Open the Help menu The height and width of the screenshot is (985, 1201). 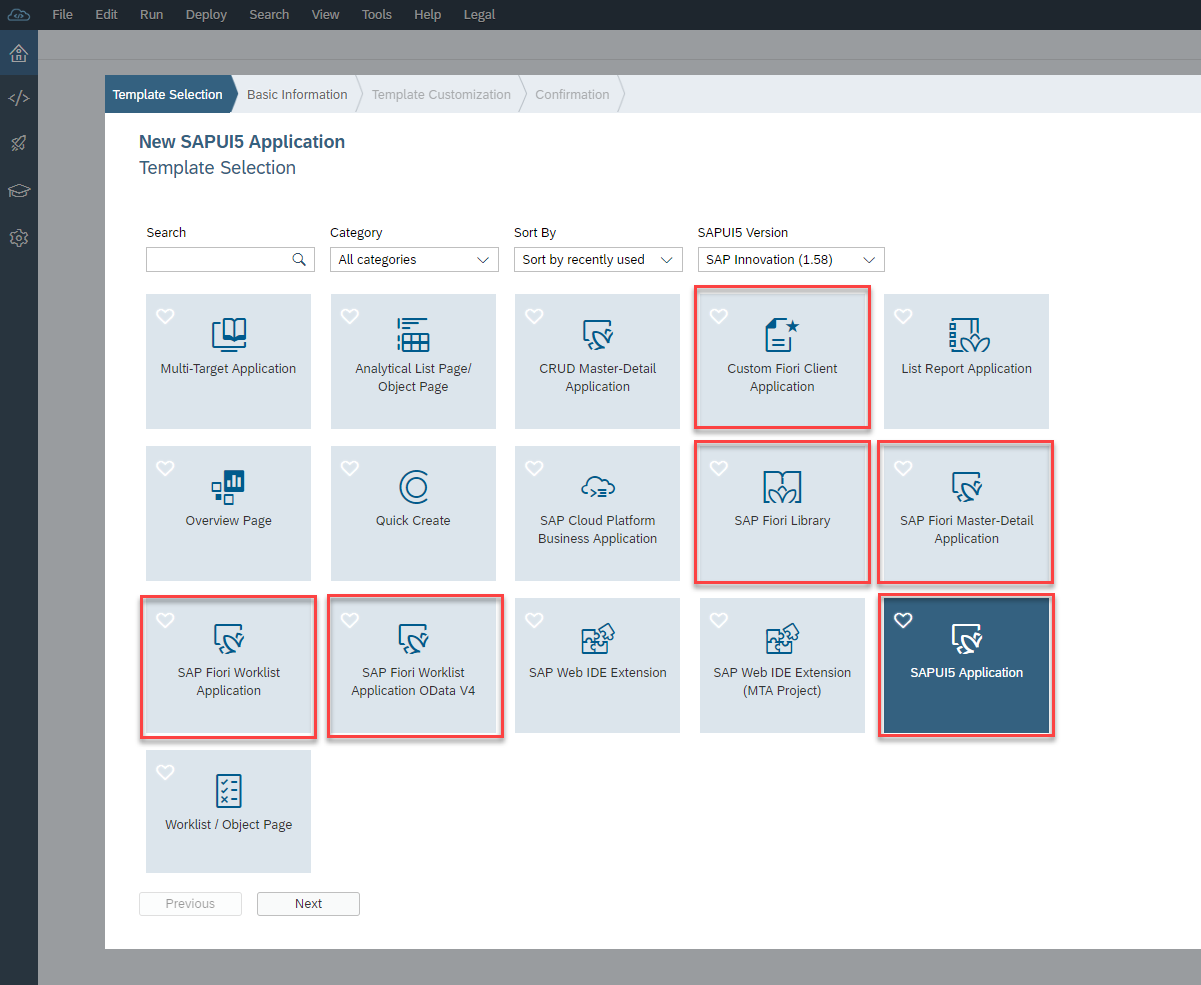[x=427, y=15]
